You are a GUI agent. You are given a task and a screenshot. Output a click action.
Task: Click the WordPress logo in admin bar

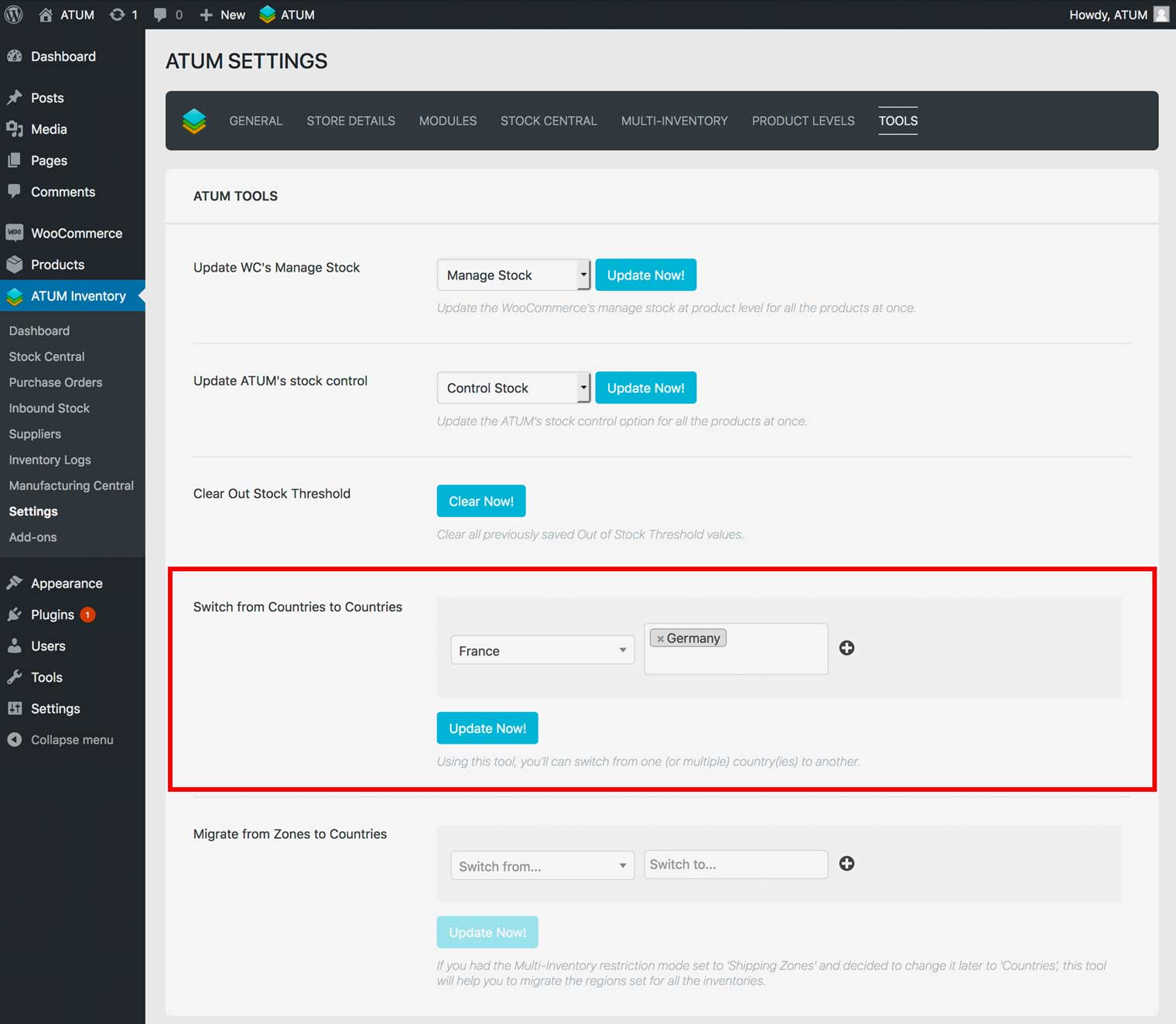(x=14, y=15)
